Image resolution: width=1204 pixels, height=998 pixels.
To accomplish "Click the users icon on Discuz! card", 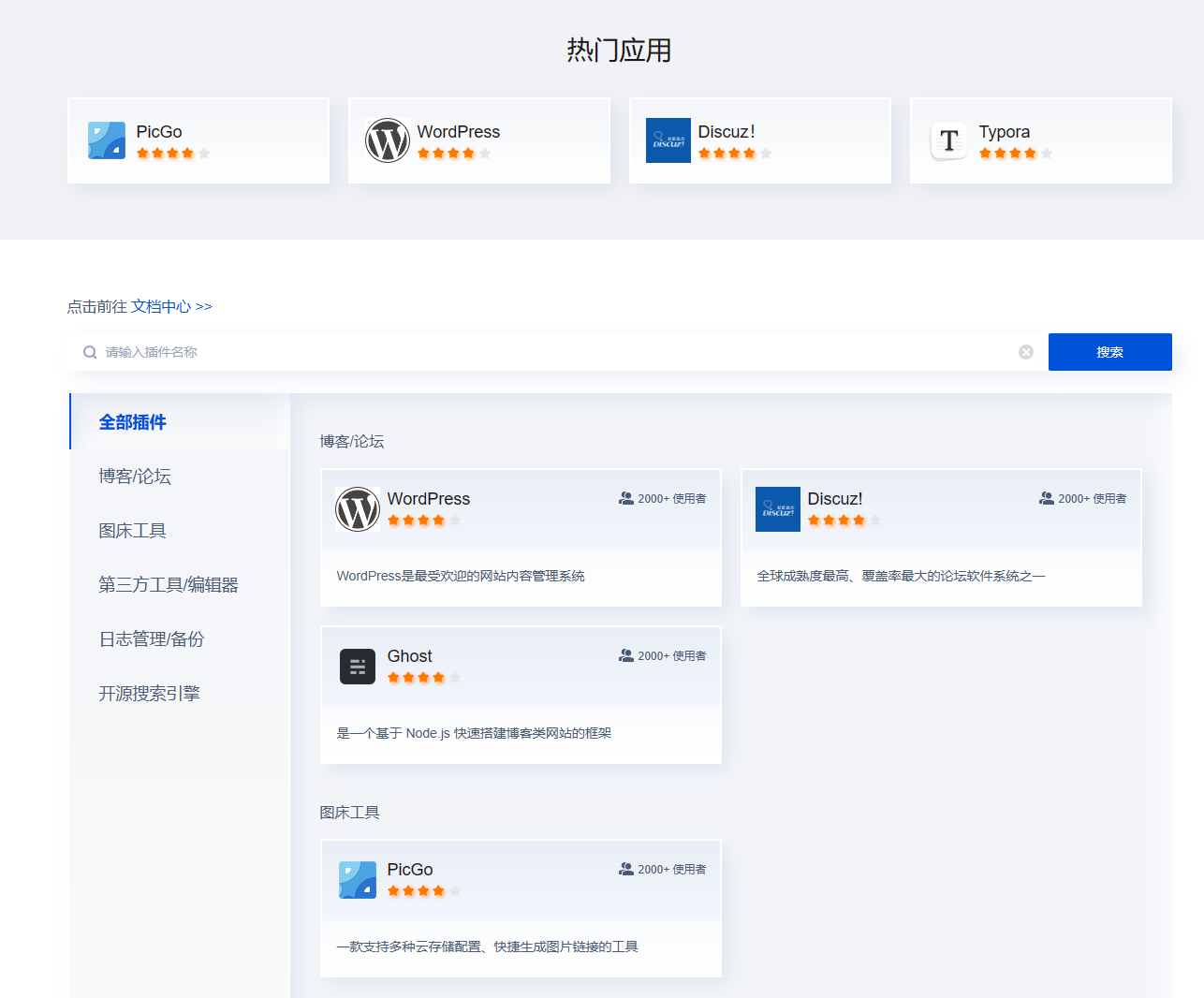I will [1047, 498].
